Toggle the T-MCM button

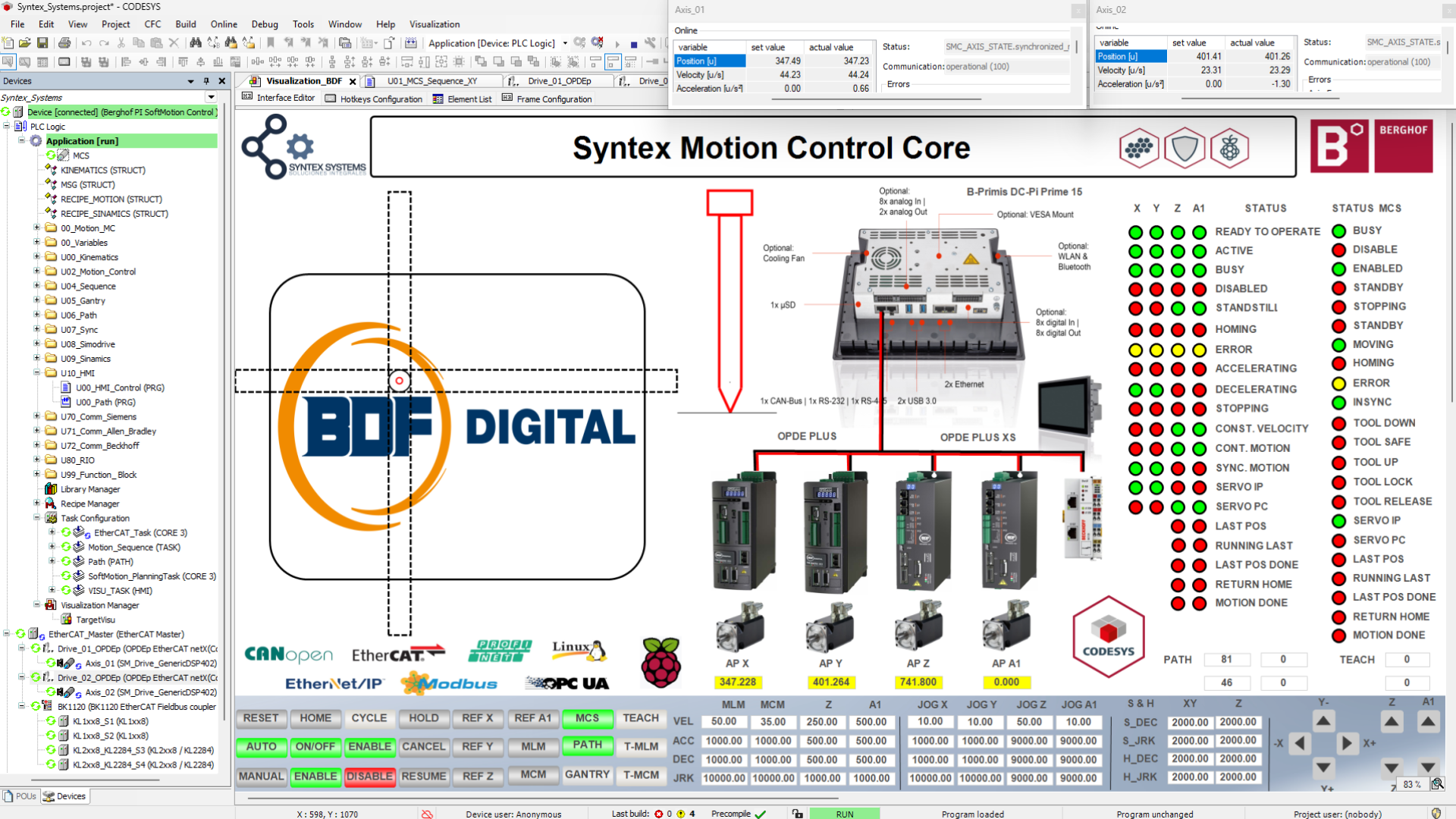641,775
